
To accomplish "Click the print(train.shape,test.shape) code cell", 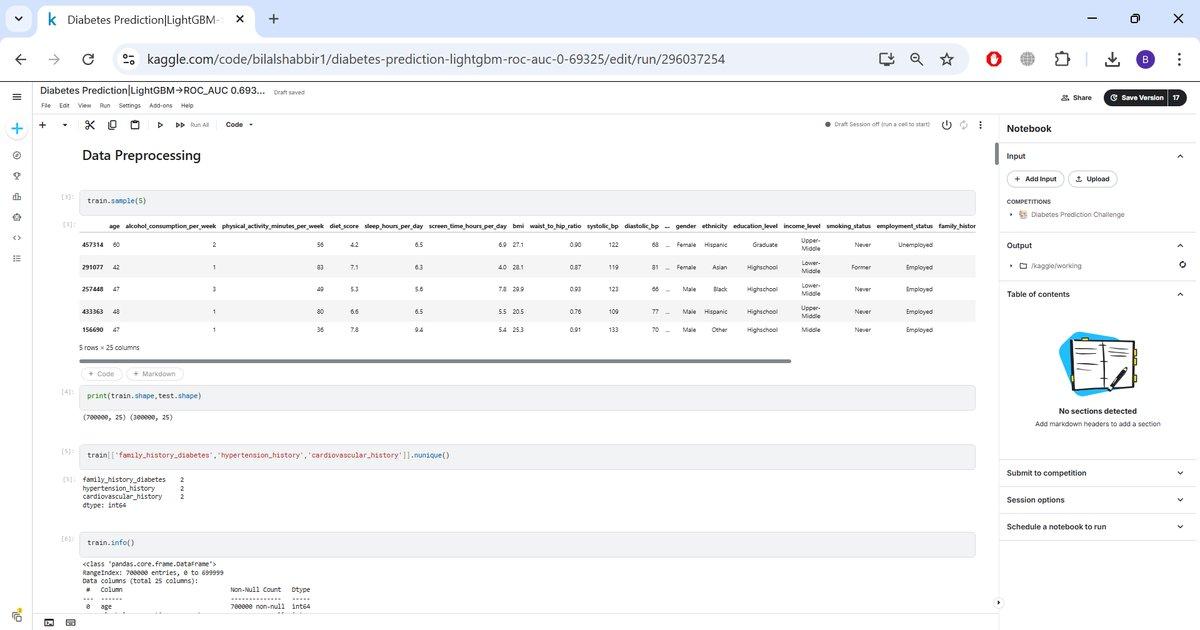I will [528, 396].
